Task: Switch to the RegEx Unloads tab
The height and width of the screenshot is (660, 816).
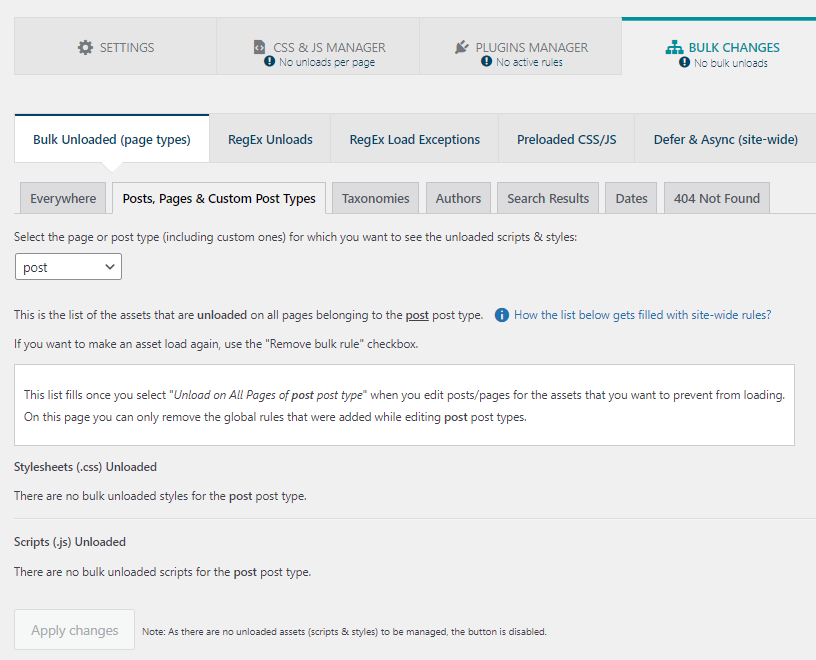Action: click(270, 140)
